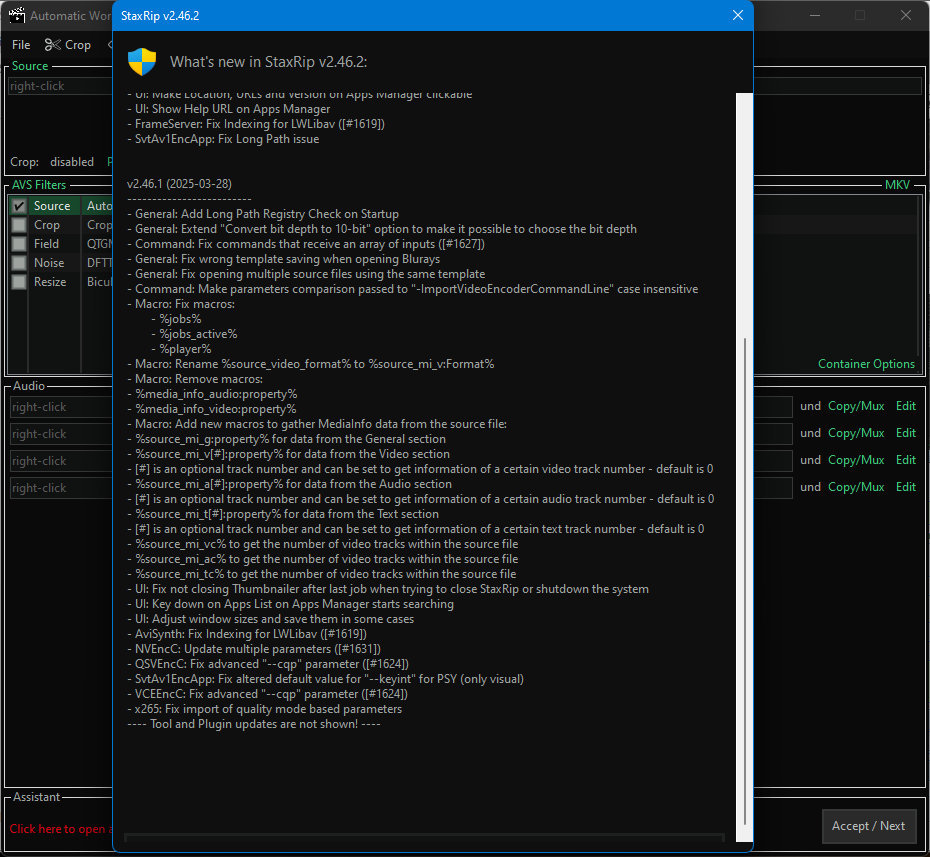Image resolution: width=930 pixels, height=857 pixels.
Task: Enable the Crop filter checkbox
Action: (19, 225)
